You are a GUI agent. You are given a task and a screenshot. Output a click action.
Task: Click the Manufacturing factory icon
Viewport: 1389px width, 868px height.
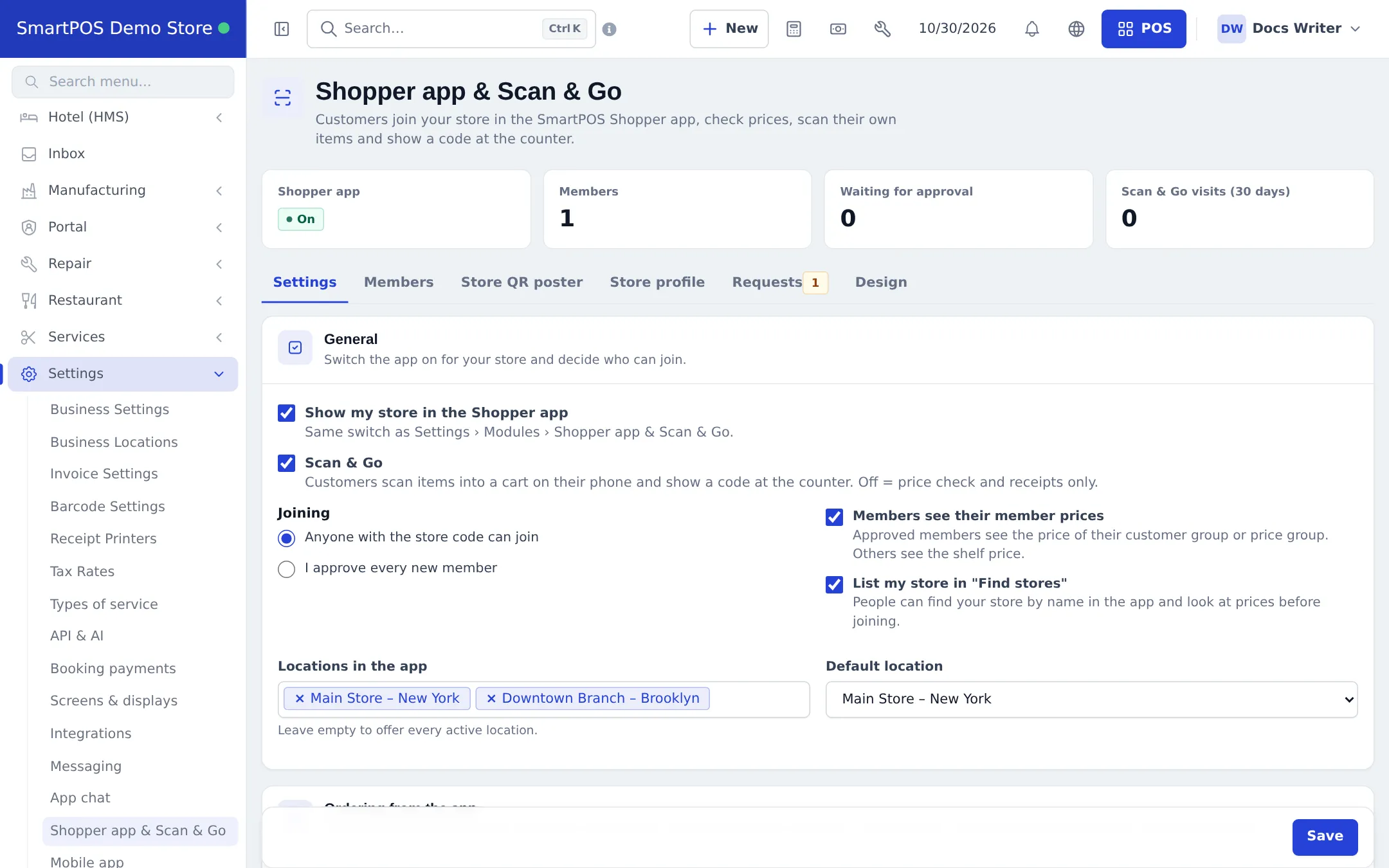click(x=29, y=190)
